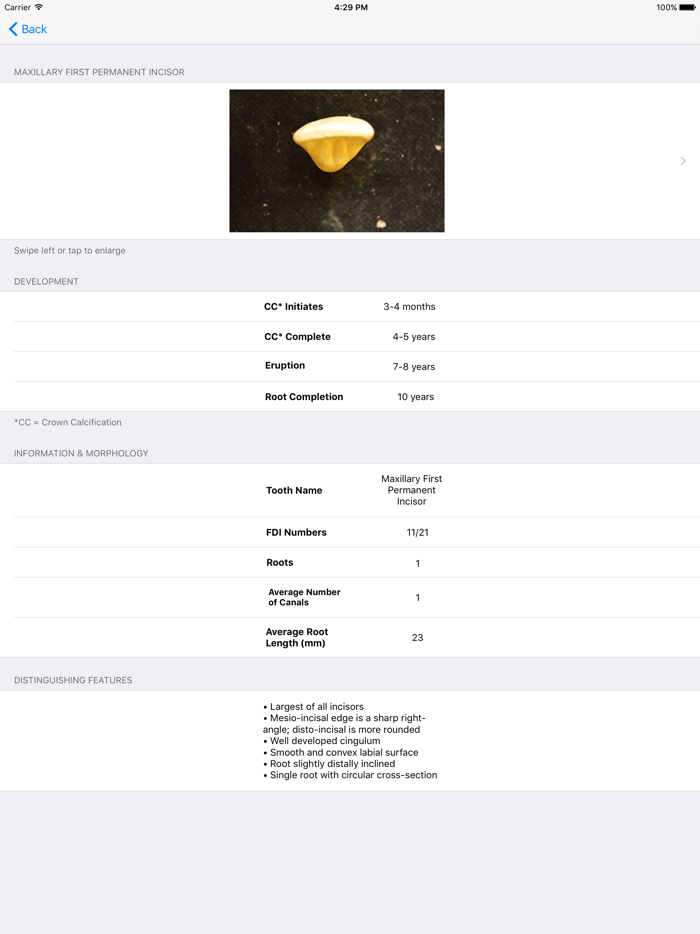Select the FDI Numbers row
The width and height of the screenshot is (700, 934).
tap(350, 532)
